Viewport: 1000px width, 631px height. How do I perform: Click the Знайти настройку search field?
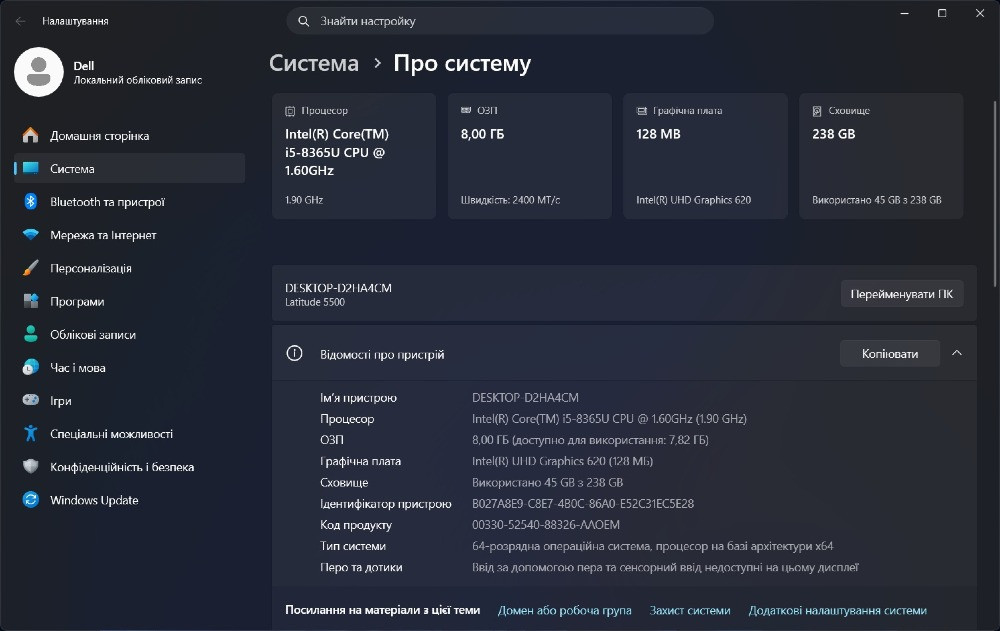pos(500,21)
